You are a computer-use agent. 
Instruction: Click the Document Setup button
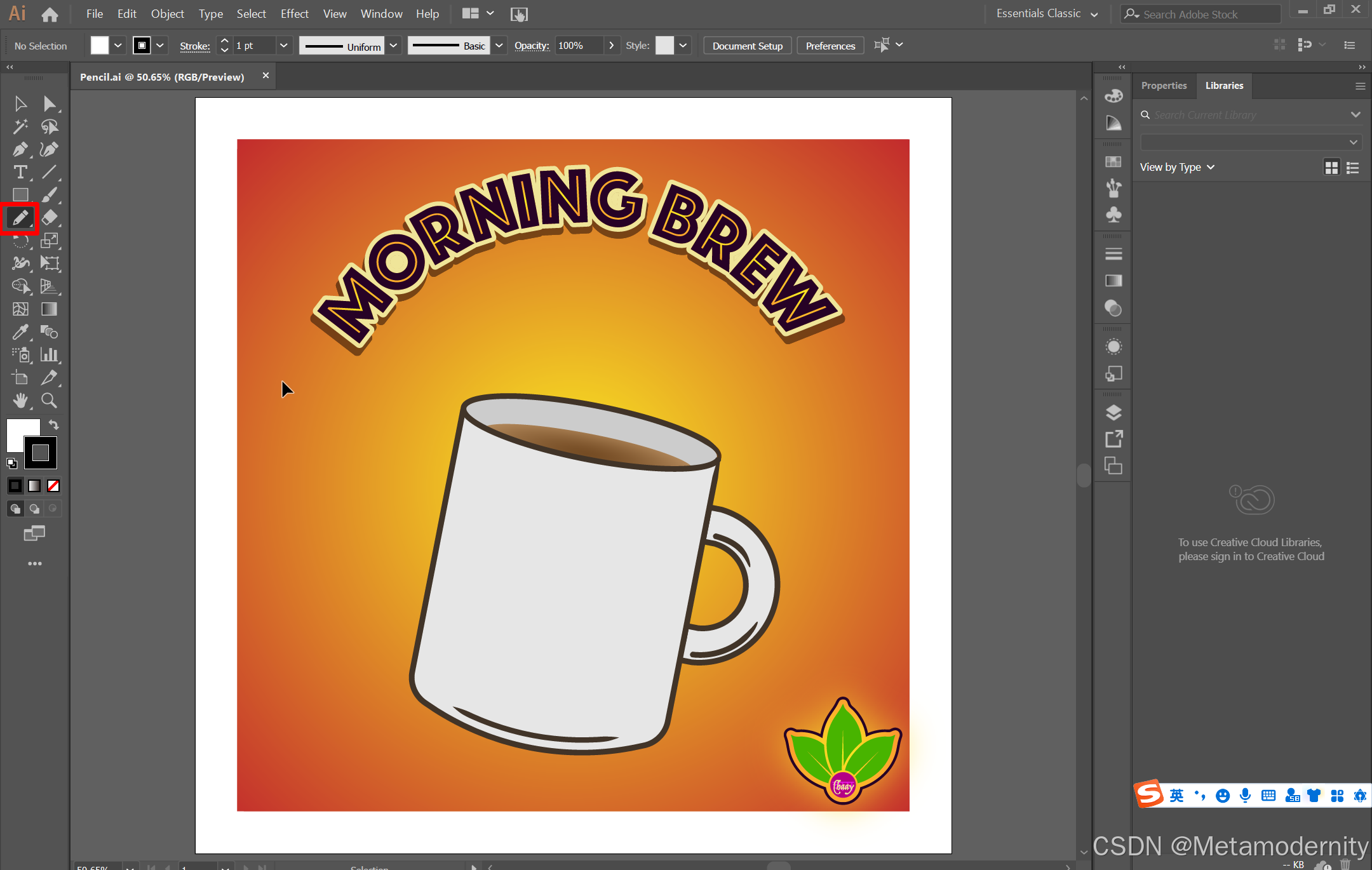pos(747,46)
